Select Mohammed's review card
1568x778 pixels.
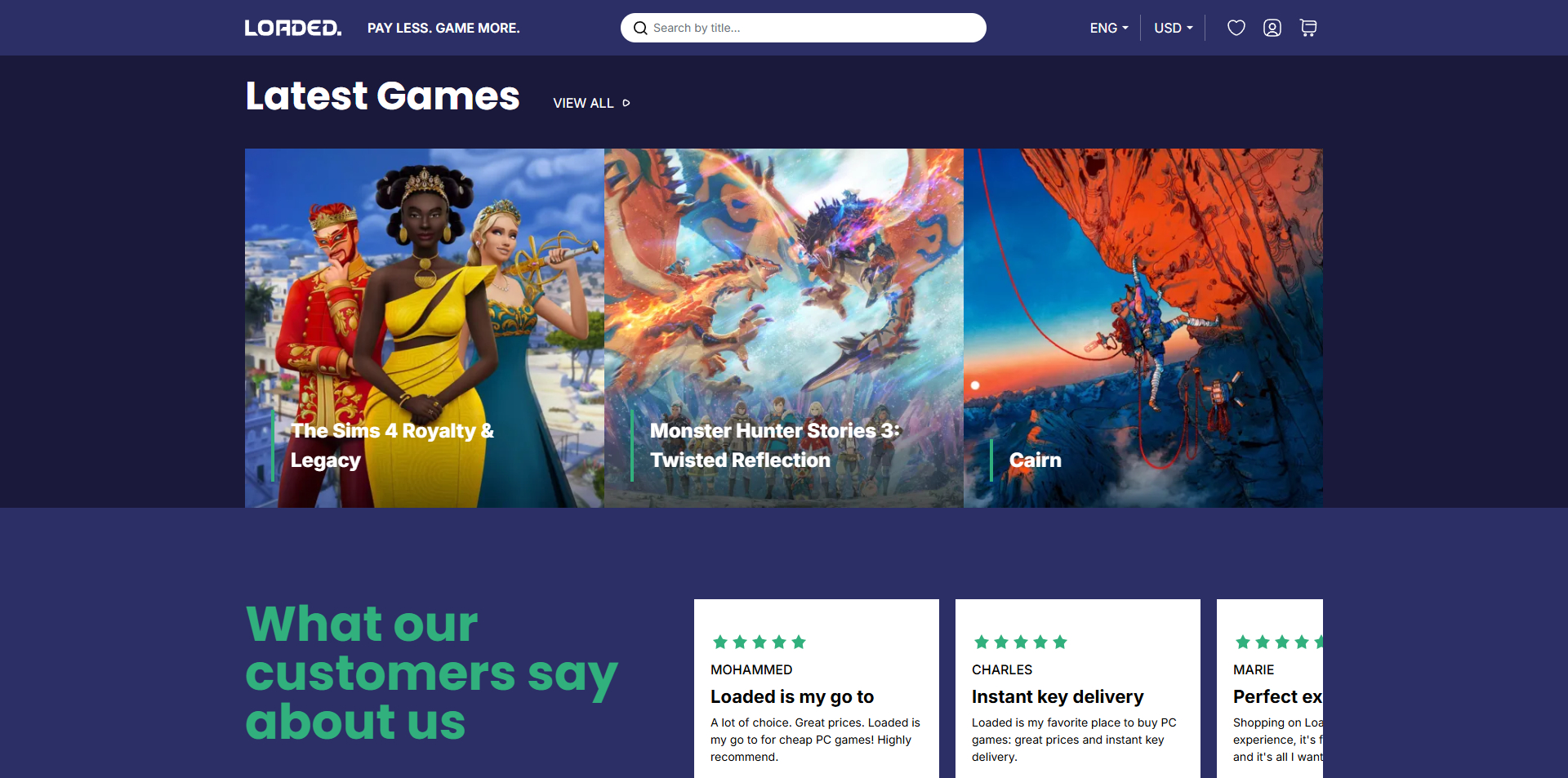coord(817,689)
